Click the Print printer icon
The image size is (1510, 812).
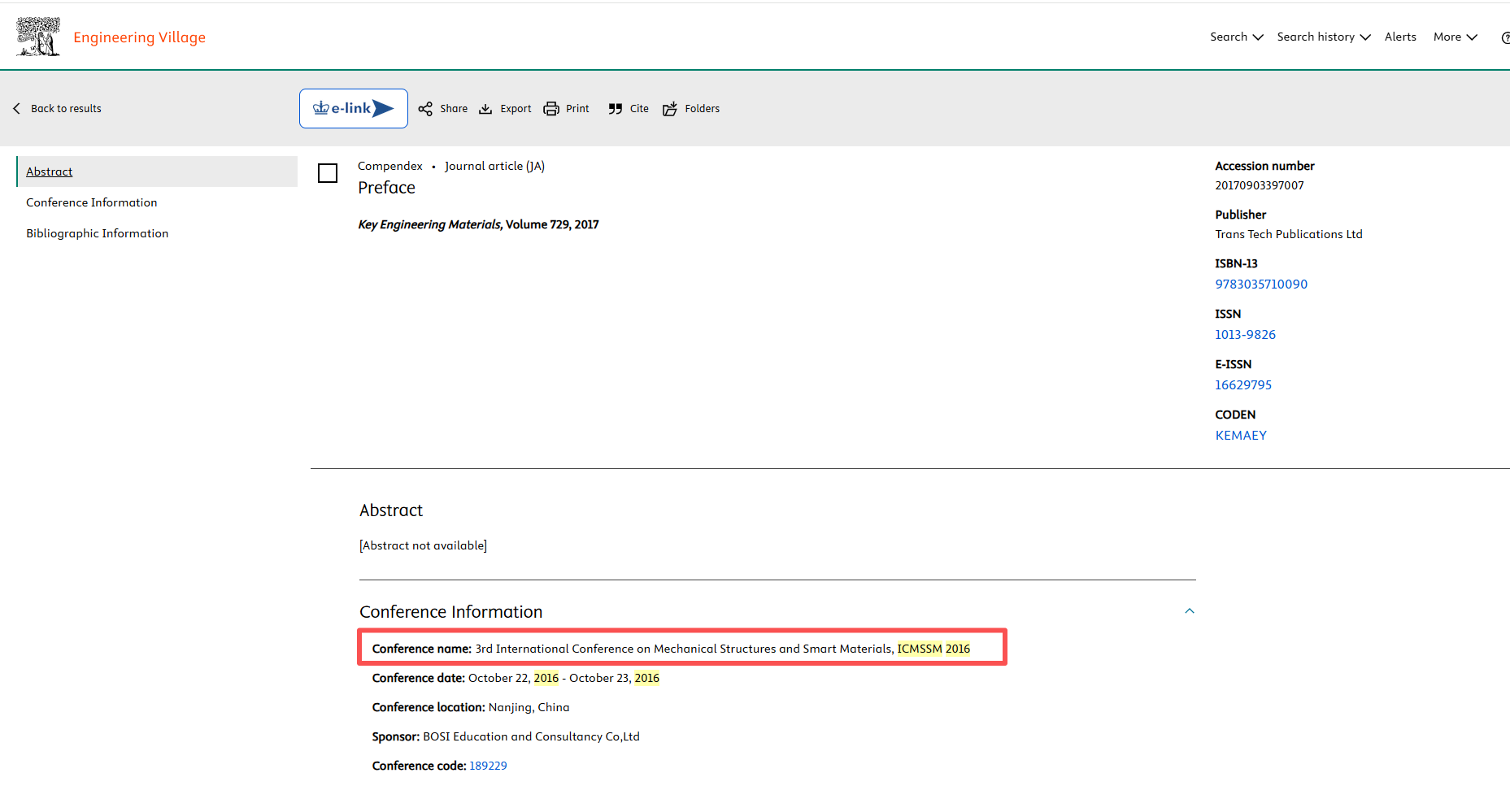click(x=551, y=109)
